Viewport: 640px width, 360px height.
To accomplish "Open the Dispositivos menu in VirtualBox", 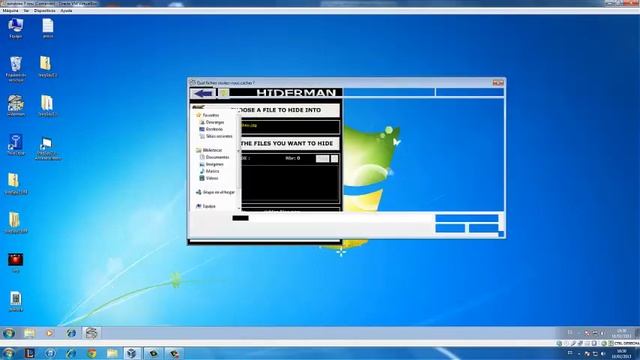I will 44,11.
